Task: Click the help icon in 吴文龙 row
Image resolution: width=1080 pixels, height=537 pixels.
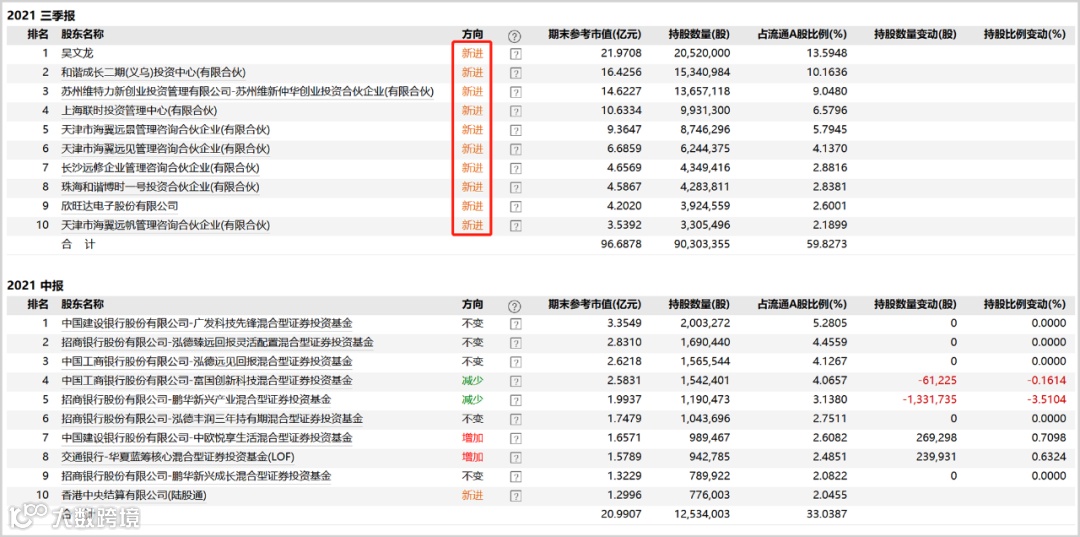Action: [x=515, y=54]
